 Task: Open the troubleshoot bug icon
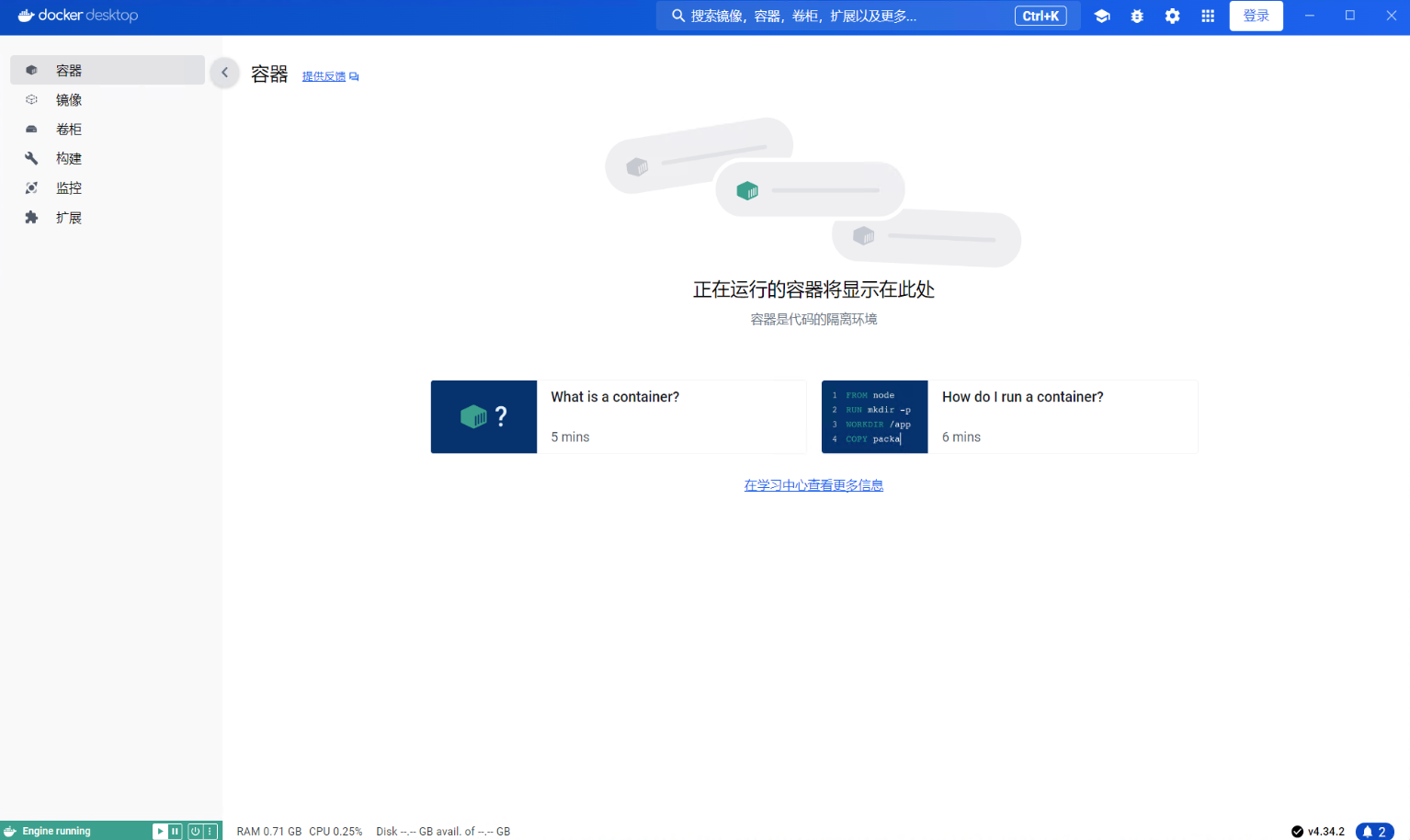tap(1137, 16)
